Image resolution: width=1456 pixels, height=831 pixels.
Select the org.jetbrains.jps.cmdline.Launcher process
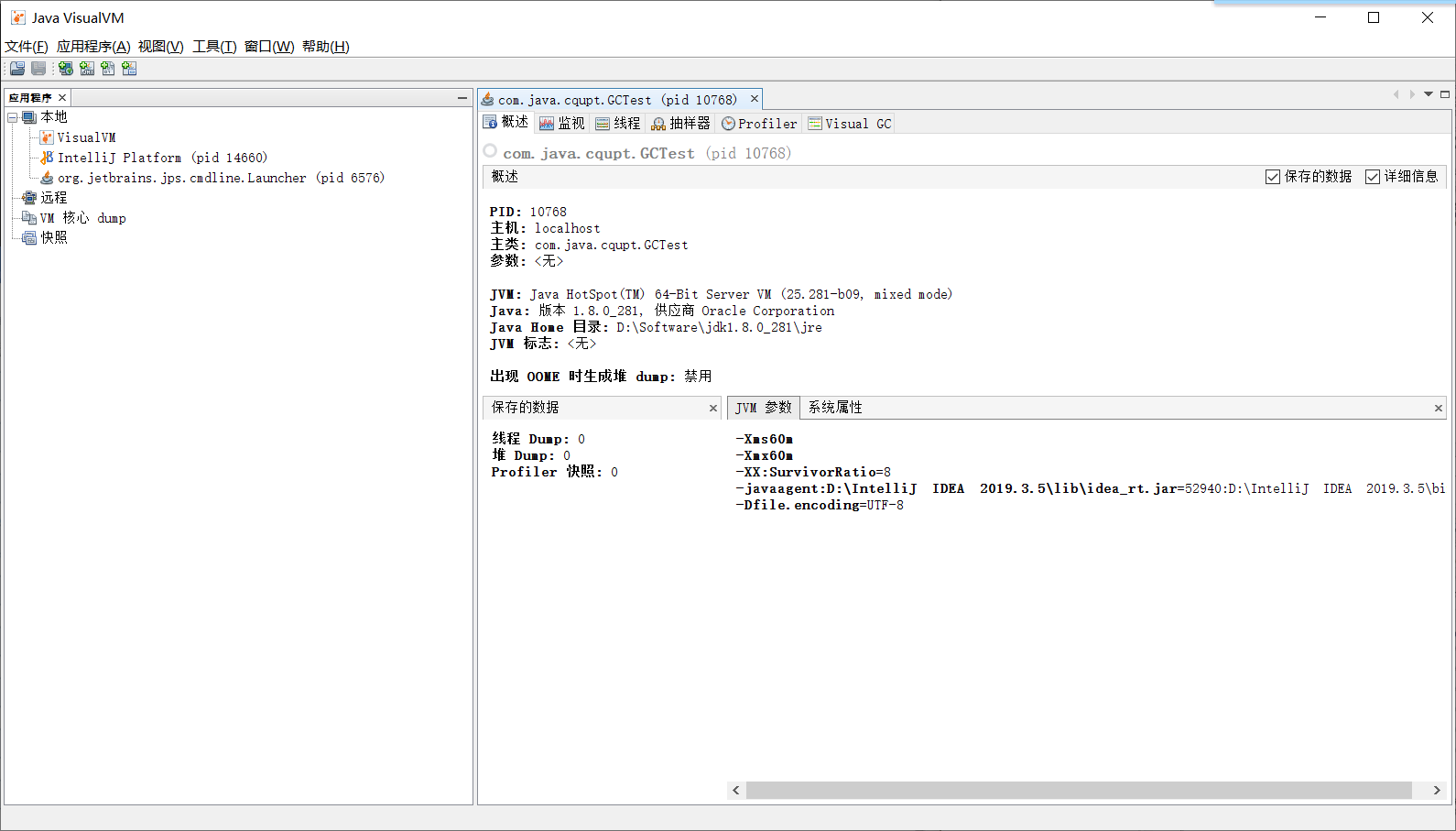click(x=221, y=178)
